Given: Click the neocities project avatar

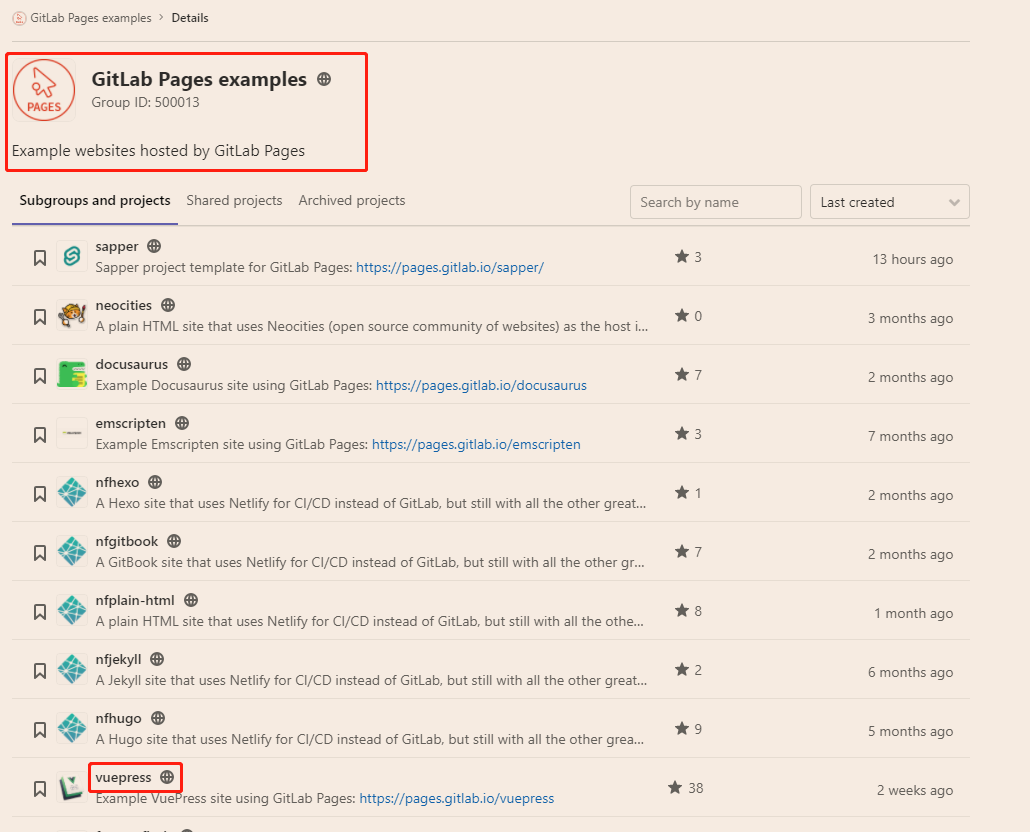Looking at the screenshot, I should click(72, 315).
